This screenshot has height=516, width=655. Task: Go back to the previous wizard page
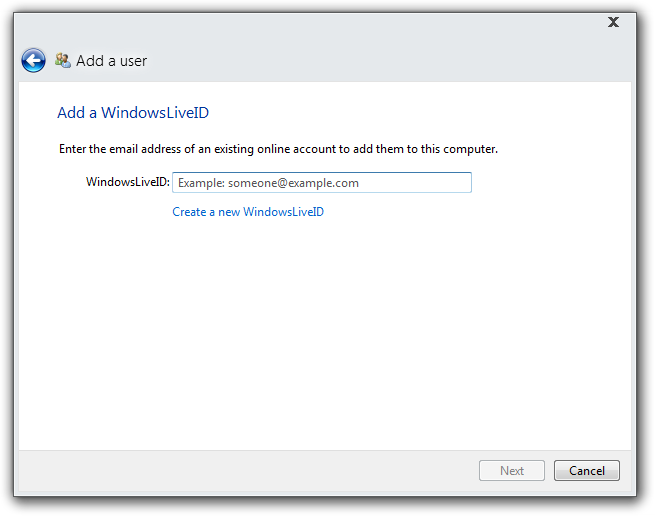33,61
